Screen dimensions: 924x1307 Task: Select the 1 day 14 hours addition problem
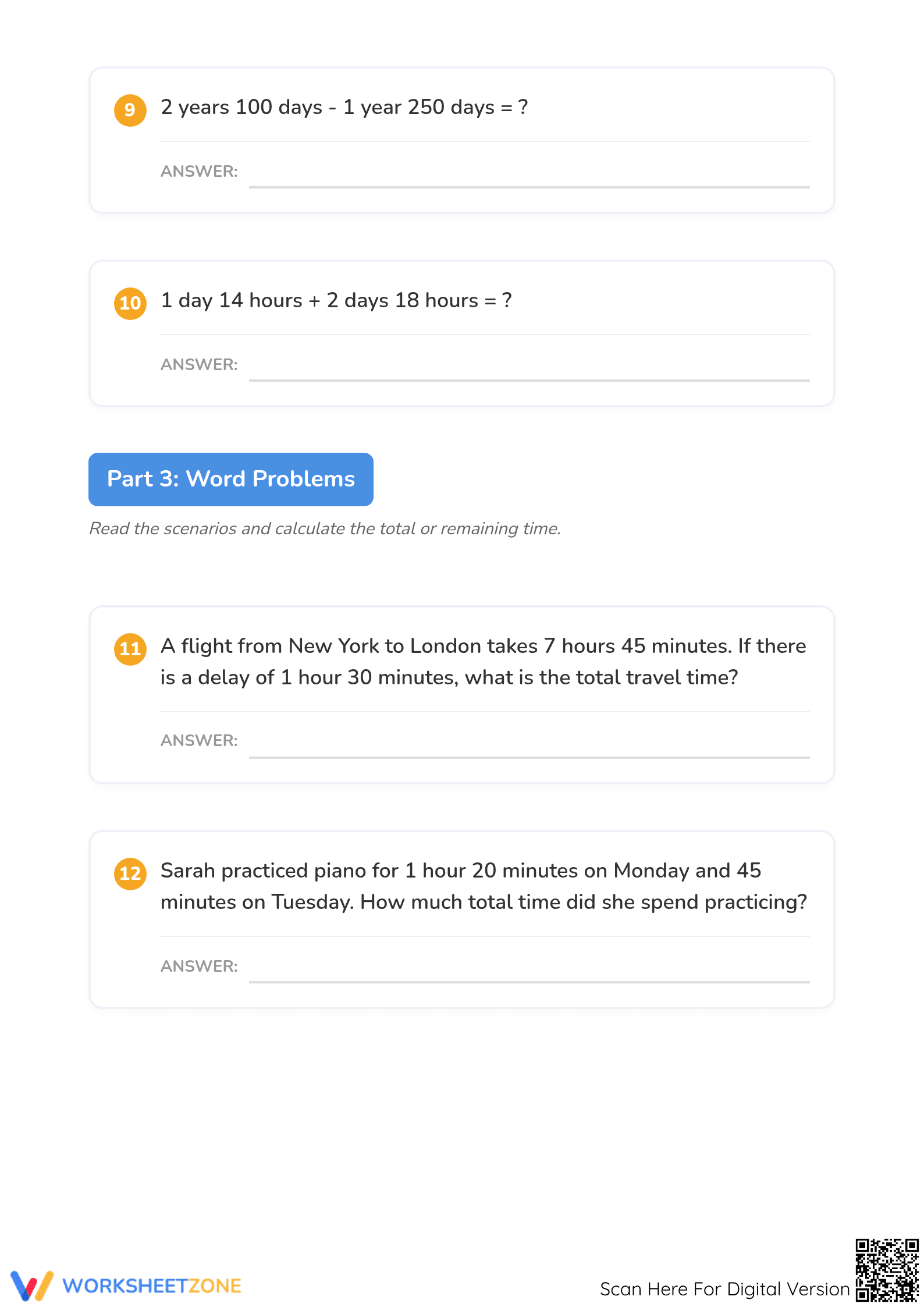click(336, 301)
